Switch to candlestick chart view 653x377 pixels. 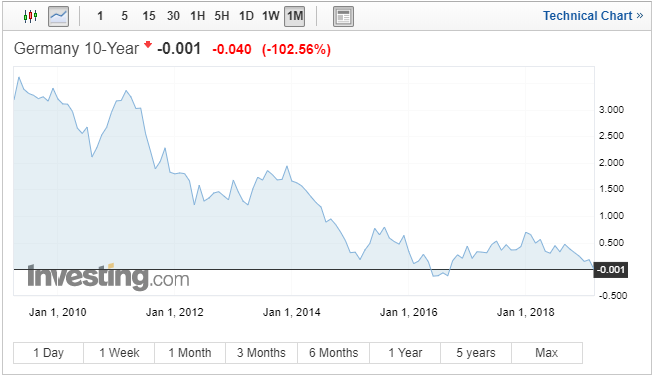tap(30, 17)
